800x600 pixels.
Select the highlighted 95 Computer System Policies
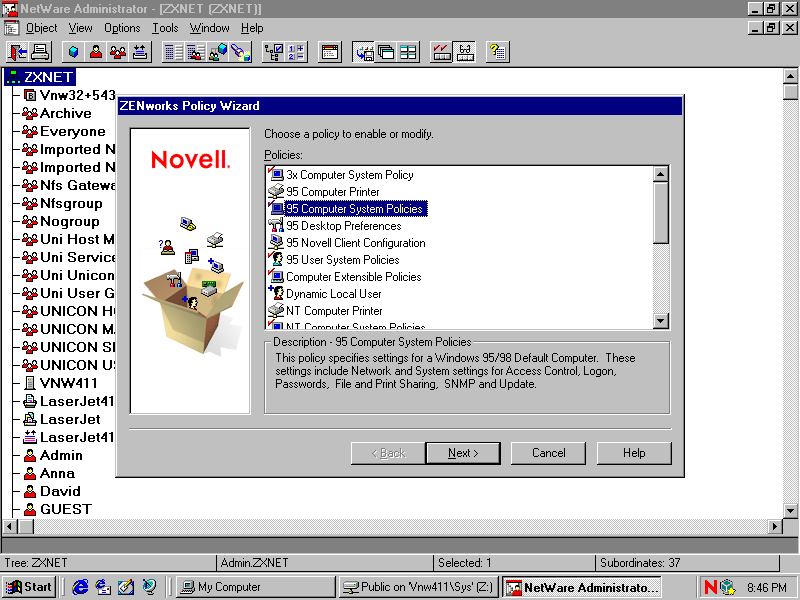(x=354, y=209)
